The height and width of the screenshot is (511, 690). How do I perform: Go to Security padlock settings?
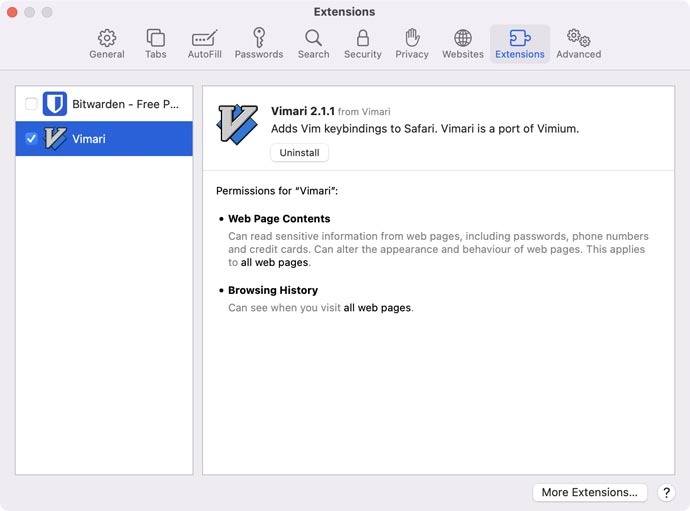pos(362,43)
